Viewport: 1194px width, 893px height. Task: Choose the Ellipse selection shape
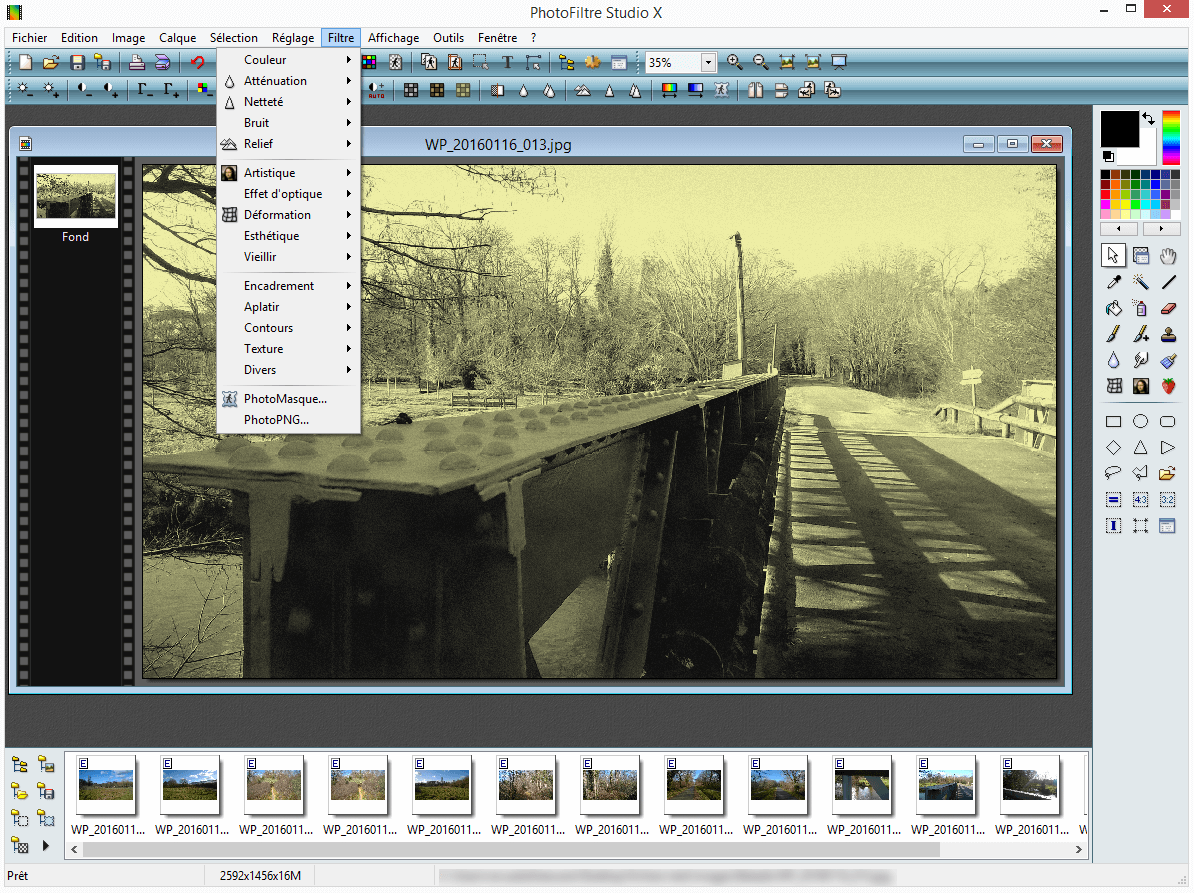(1140, 421)
